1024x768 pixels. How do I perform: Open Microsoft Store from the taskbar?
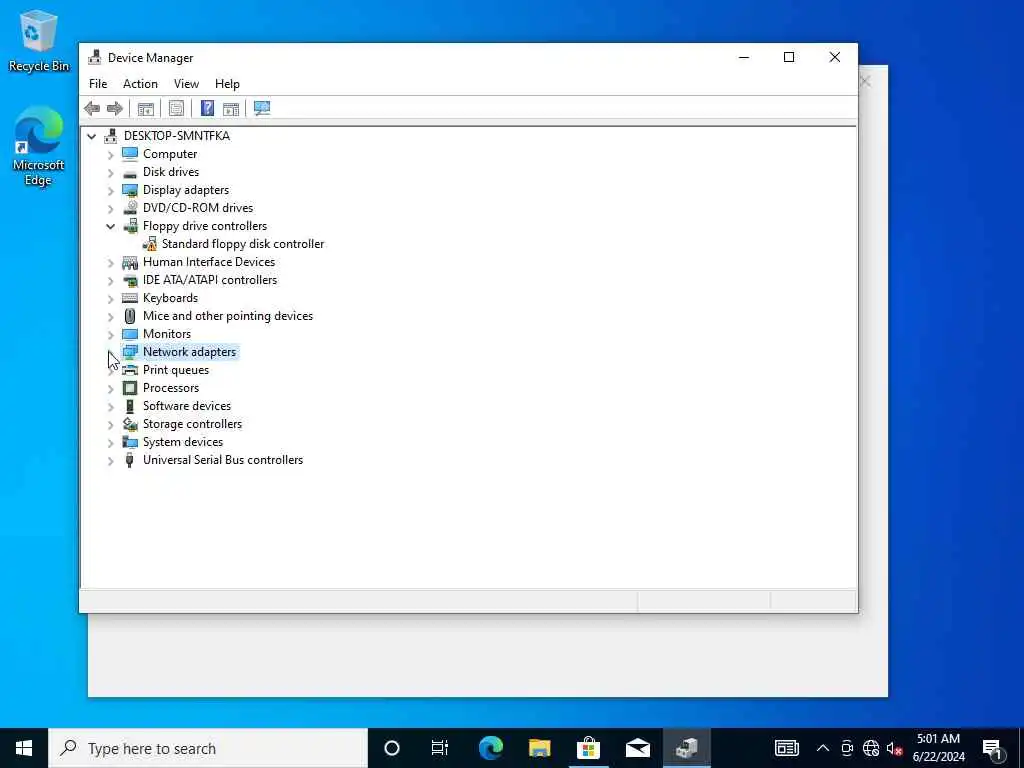588,748
